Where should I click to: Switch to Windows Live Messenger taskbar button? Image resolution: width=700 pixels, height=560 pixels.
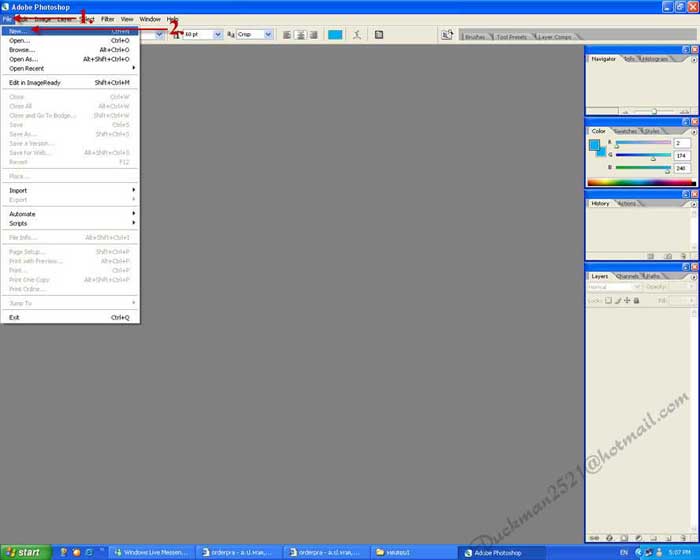tap(152, 553)
